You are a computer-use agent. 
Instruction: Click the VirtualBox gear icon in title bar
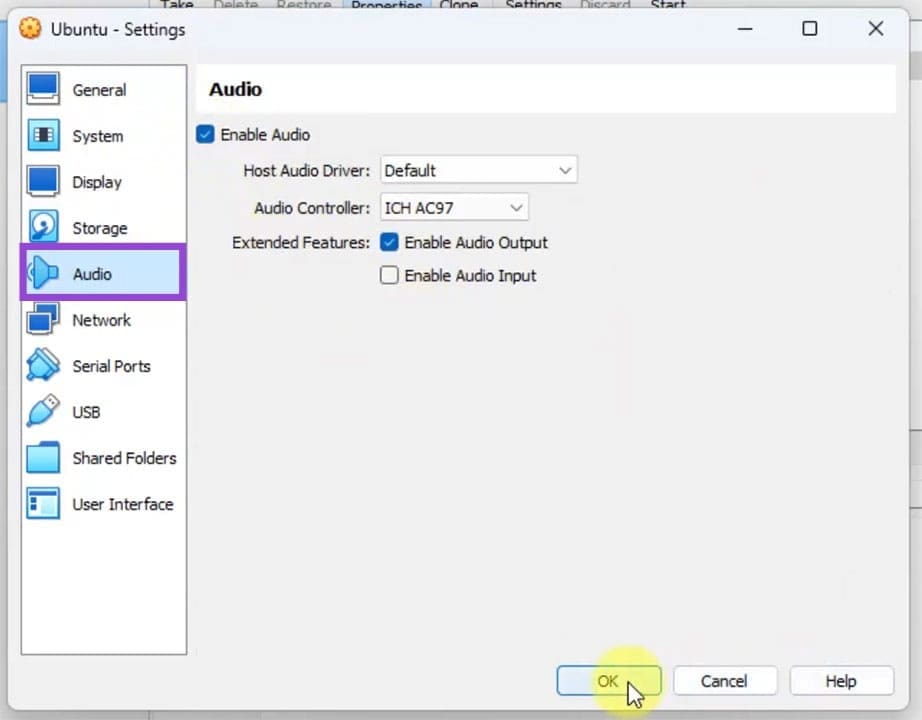tap(30, 28)
